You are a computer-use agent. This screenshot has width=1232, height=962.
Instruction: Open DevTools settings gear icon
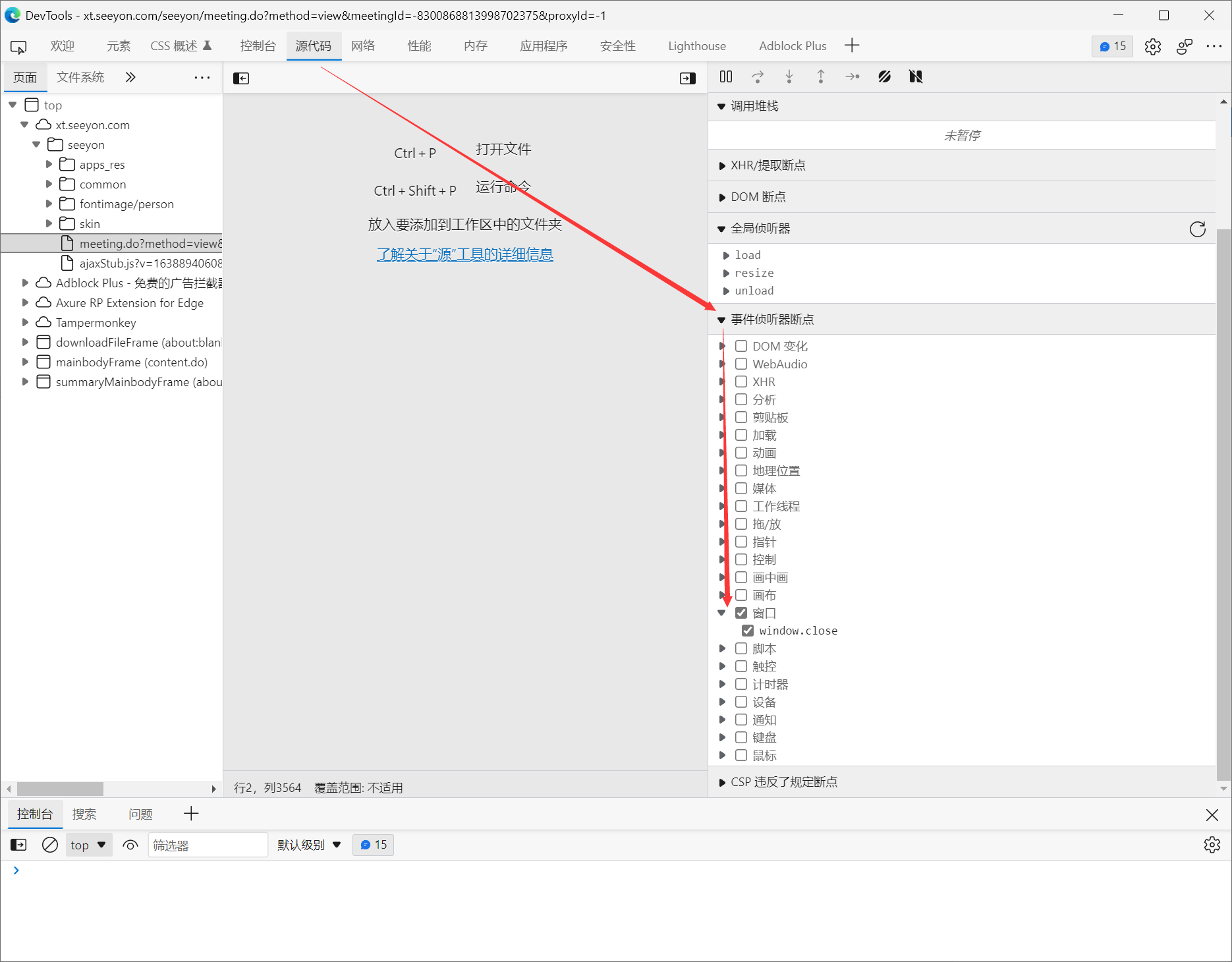1152,46
